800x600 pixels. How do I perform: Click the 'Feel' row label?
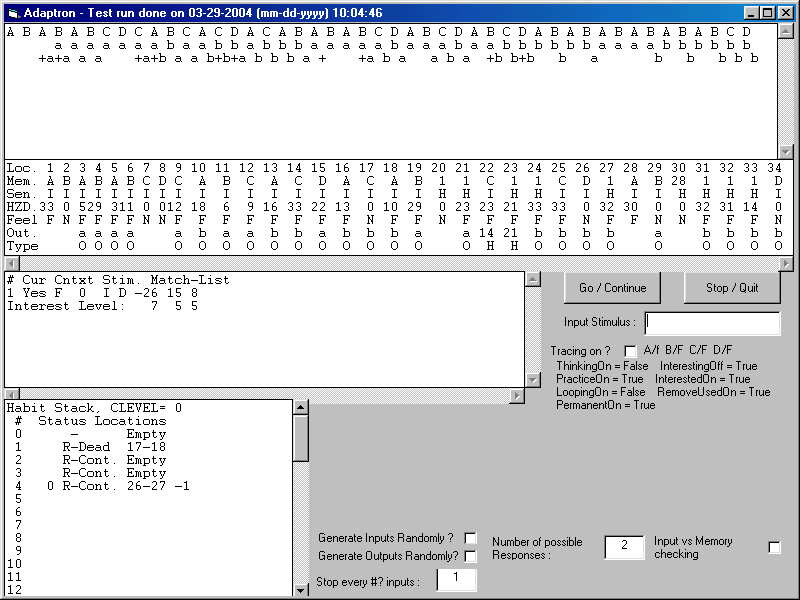pyautogui.click(x=22, y=220)
